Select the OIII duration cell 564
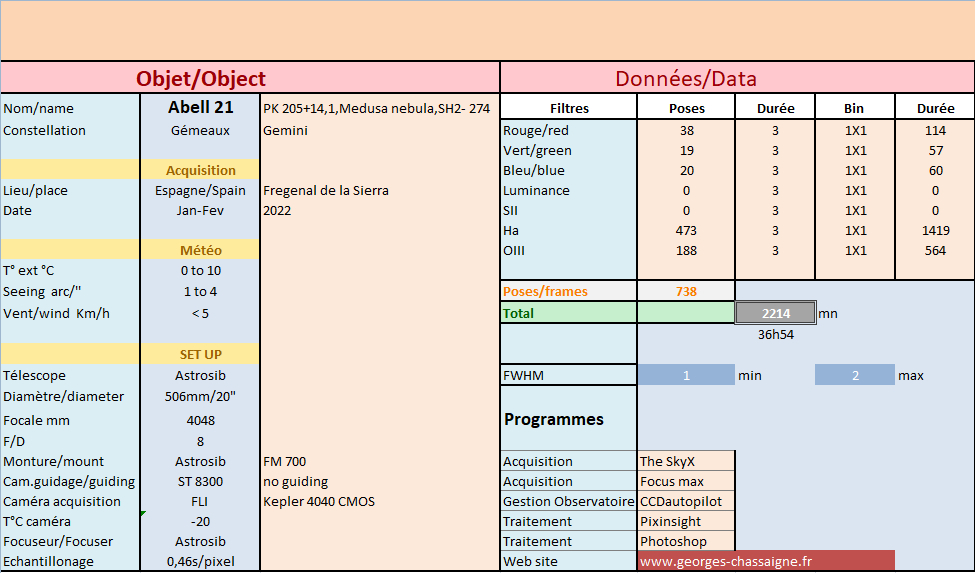Screen dimensions: 975x573 [935, 250]
